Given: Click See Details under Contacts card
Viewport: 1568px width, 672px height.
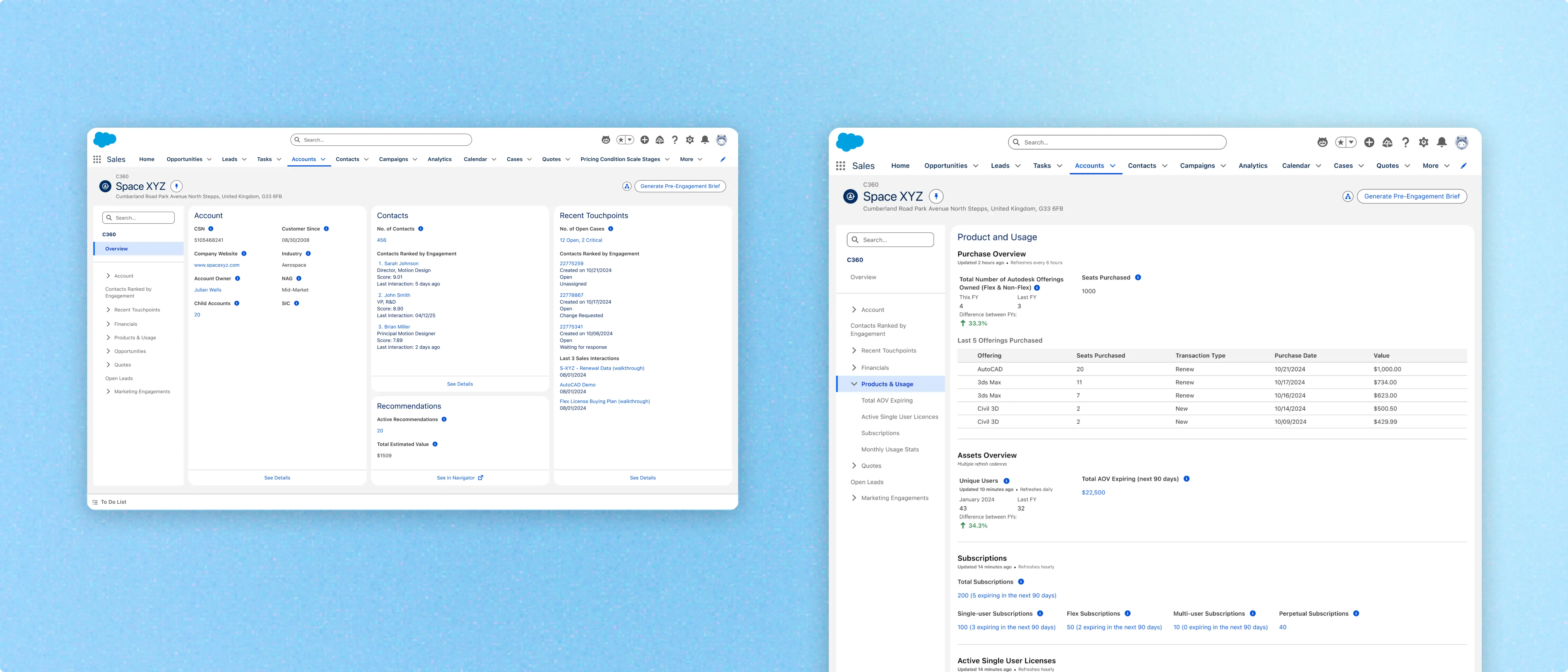Looking at the screenshot, I should 460,384.
